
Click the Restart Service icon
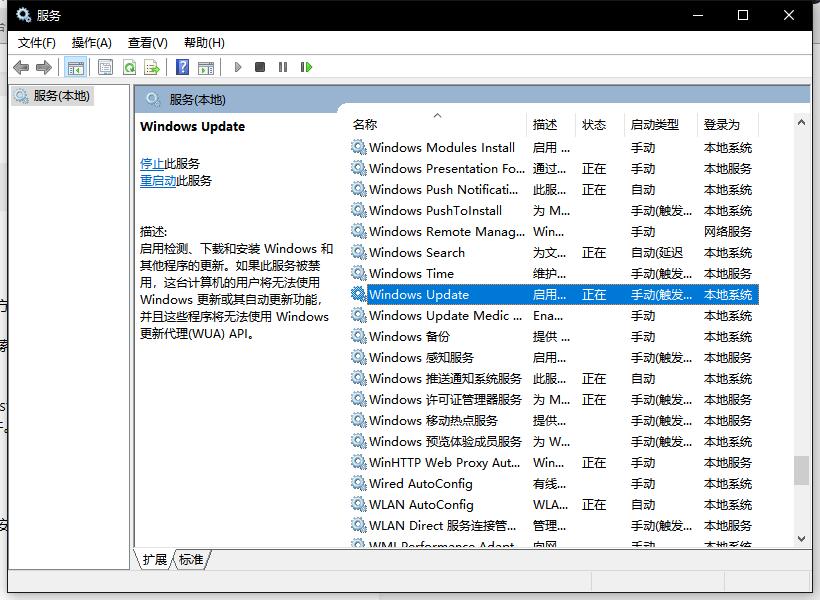click(x=306, y=67)
